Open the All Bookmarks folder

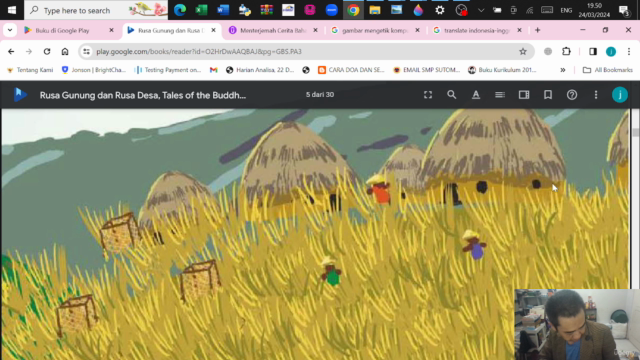[x=608, y=70]
